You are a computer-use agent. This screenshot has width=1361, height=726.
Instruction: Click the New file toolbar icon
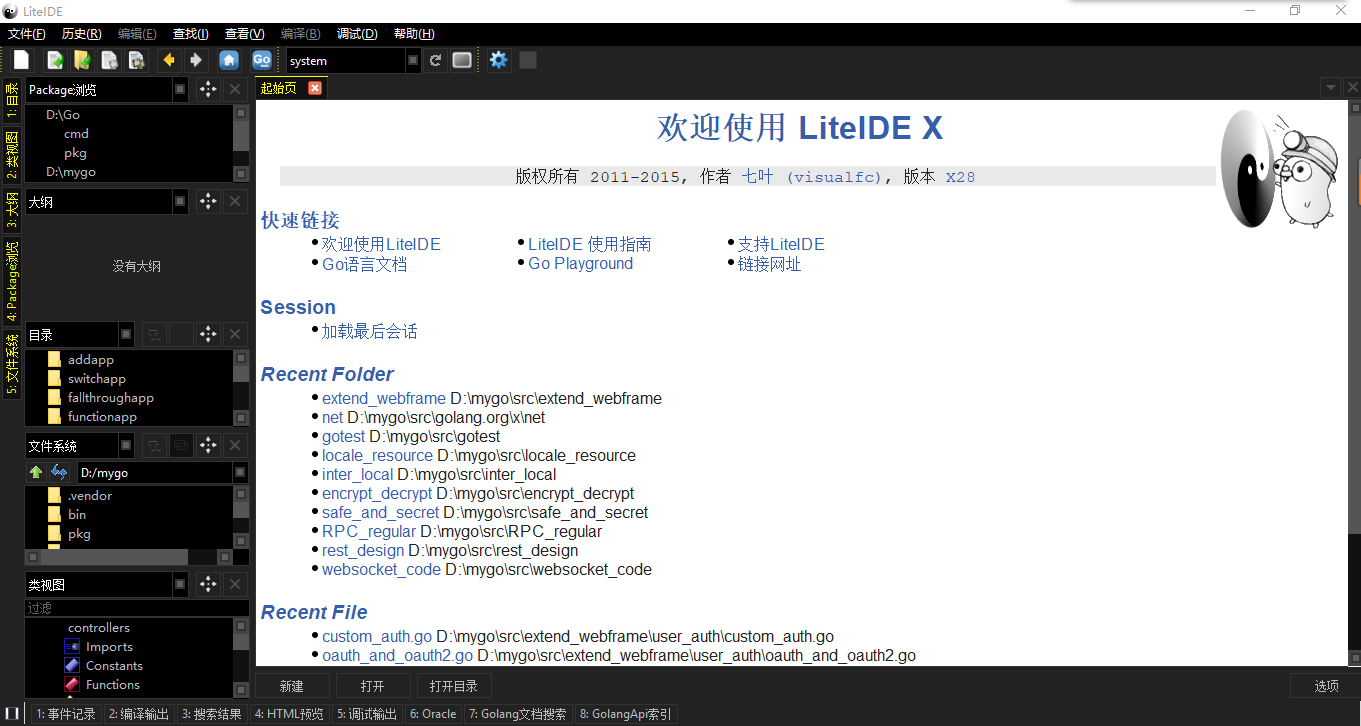pyautogui.click(x=21, y=60)
